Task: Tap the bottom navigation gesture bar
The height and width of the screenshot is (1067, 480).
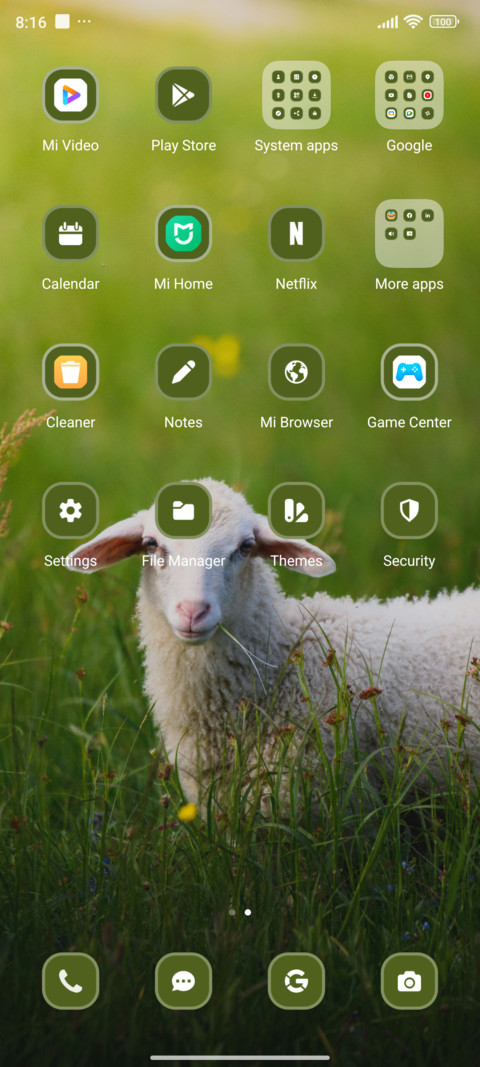Action: pyautogui.click(x=240, y=1057)
